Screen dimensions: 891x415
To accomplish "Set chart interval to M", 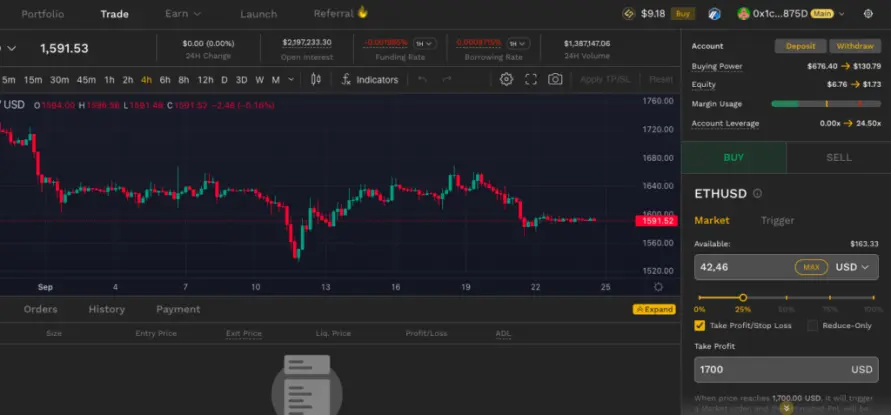I will pyautogui.click(x=276, y=80).
